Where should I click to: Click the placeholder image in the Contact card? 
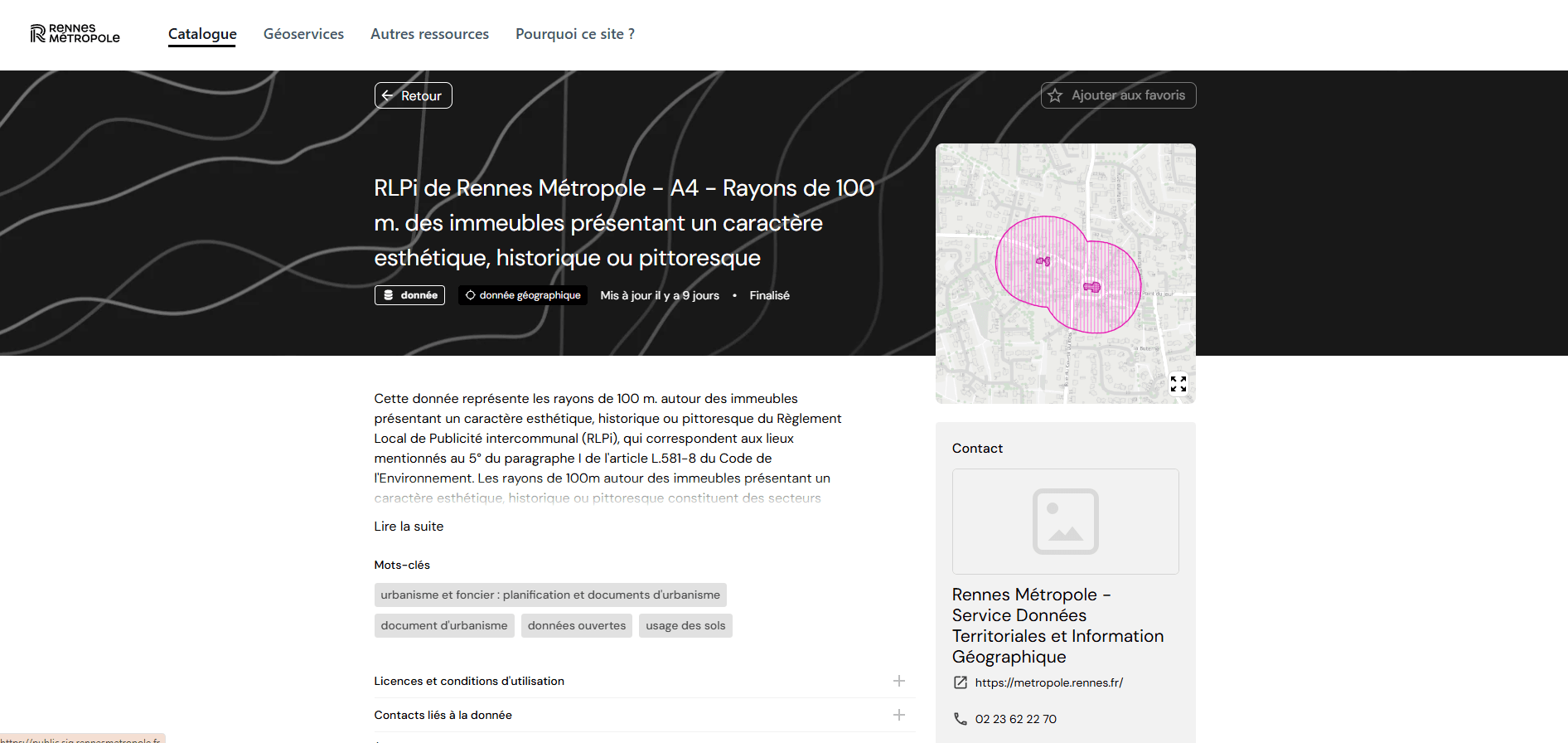(1066, 522)
